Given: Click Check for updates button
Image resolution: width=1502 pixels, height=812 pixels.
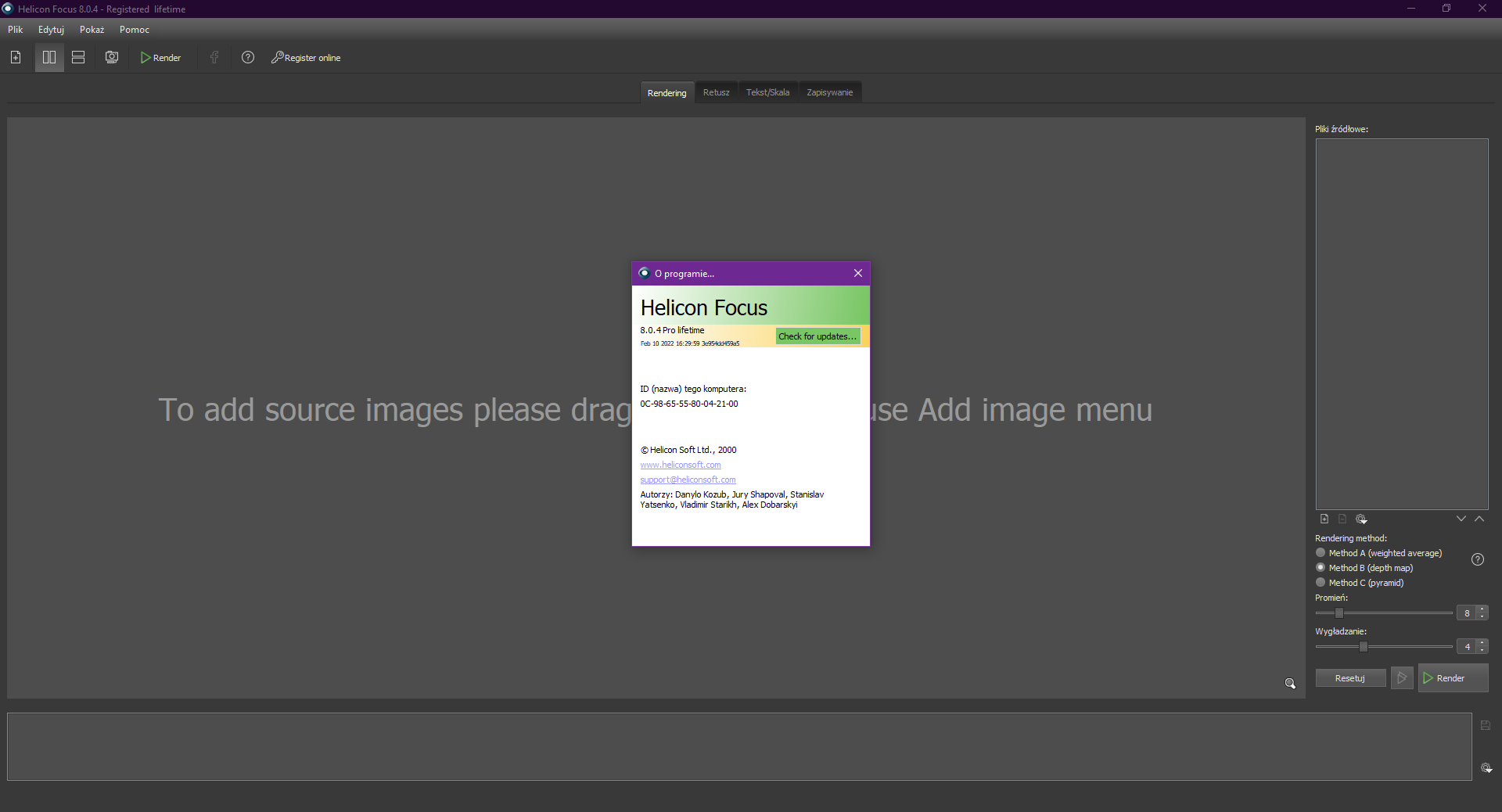Looking at the screenshot, I should pyautogui.click(x=817, y=336).
